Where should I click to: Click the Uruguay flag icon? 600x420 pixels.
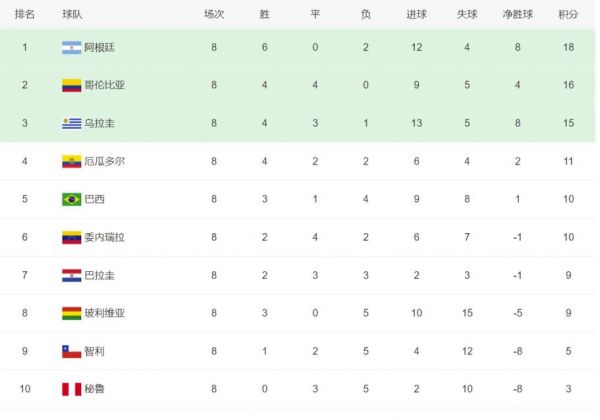tap(72, 123)
